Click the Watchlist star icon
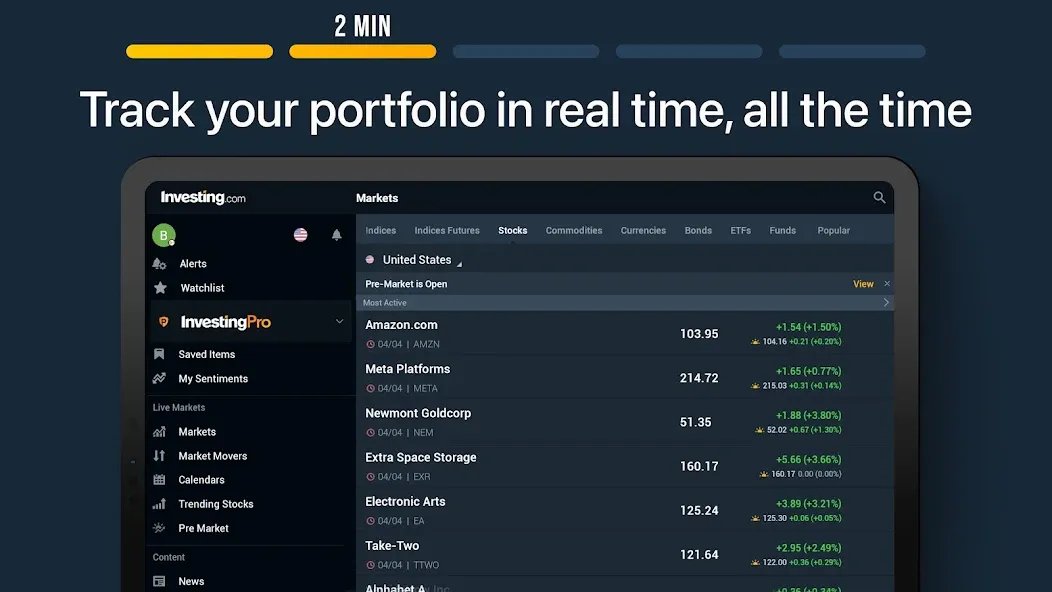 click(160, 288)
